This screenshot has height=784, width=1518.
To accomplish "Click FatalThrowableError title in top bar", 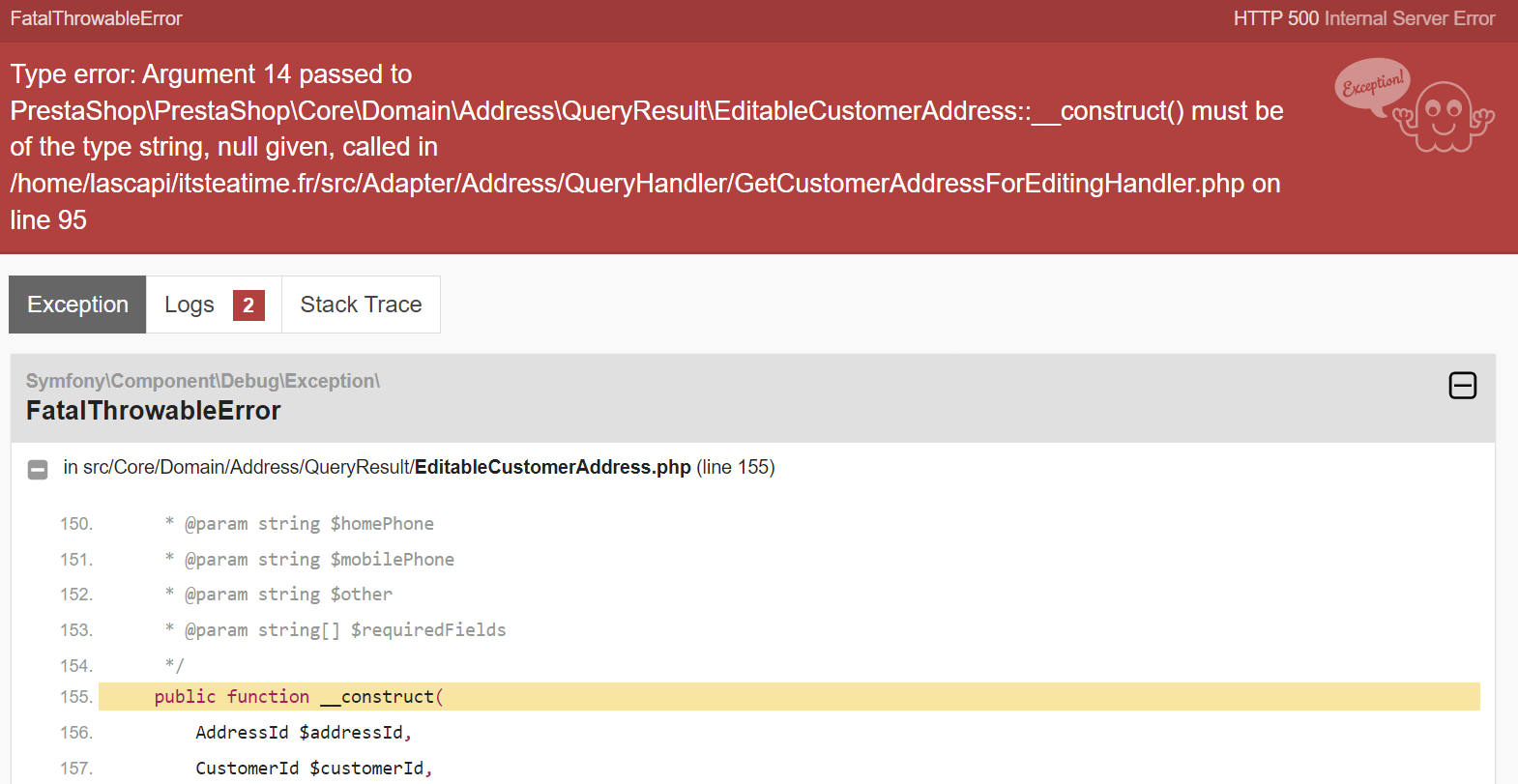I will pos(96,18).
